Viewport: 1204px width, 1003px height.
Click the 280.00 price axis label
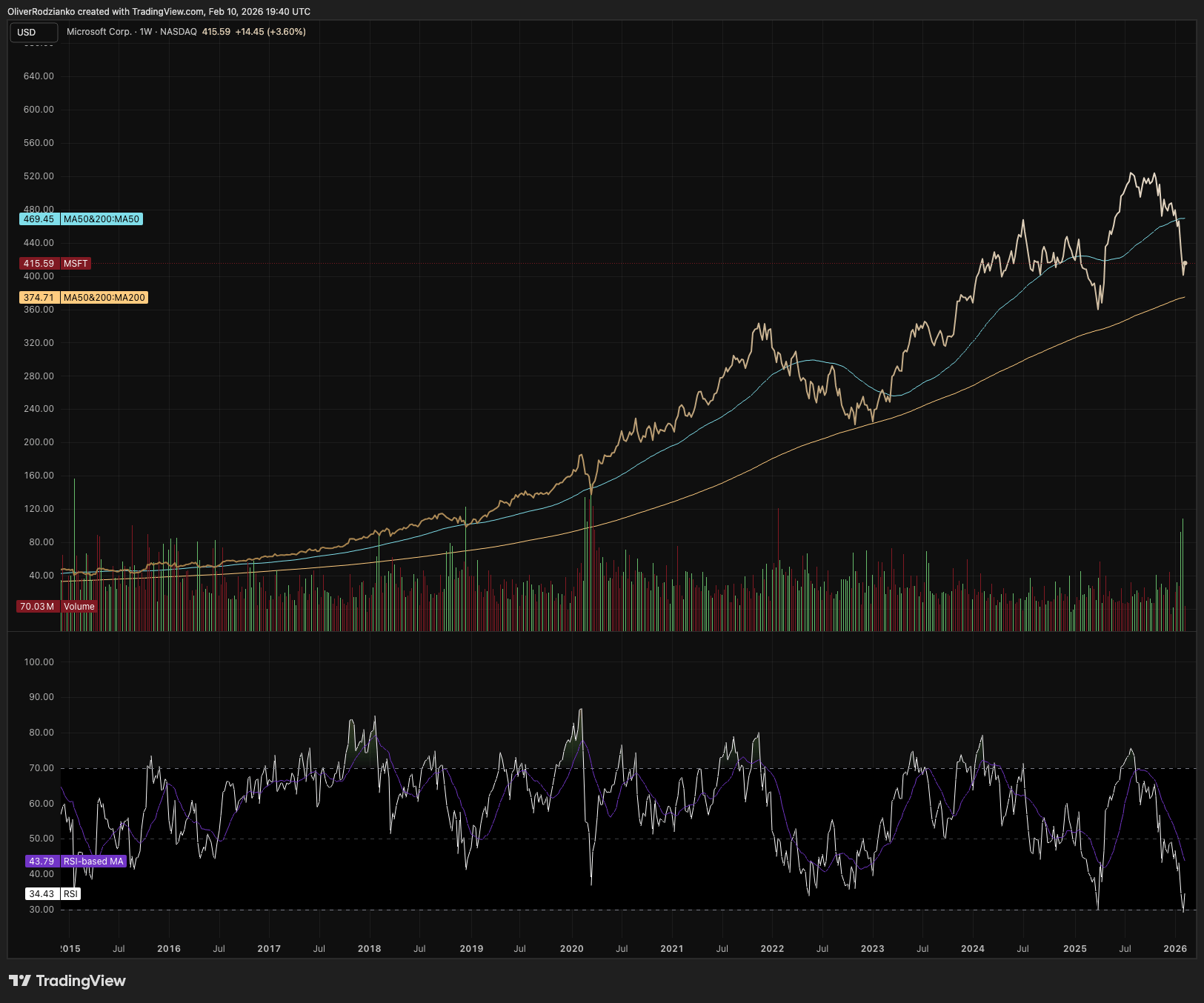pos(39,376)
